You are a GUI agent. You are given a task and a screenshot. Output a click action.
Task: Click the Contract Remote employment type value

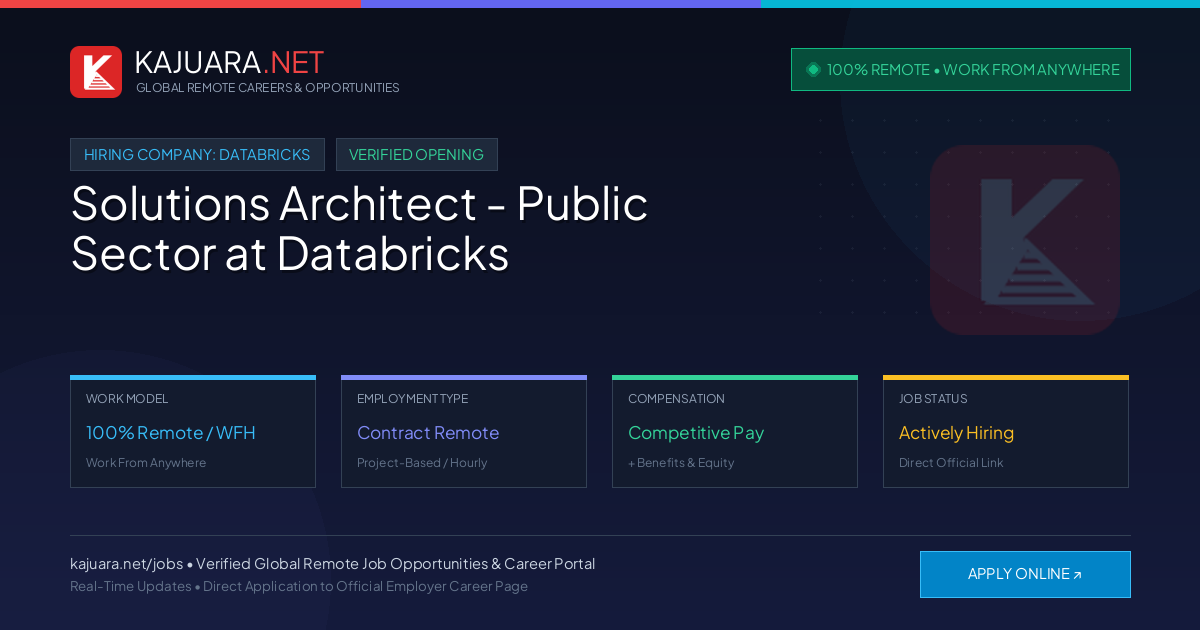pos(428,433)
